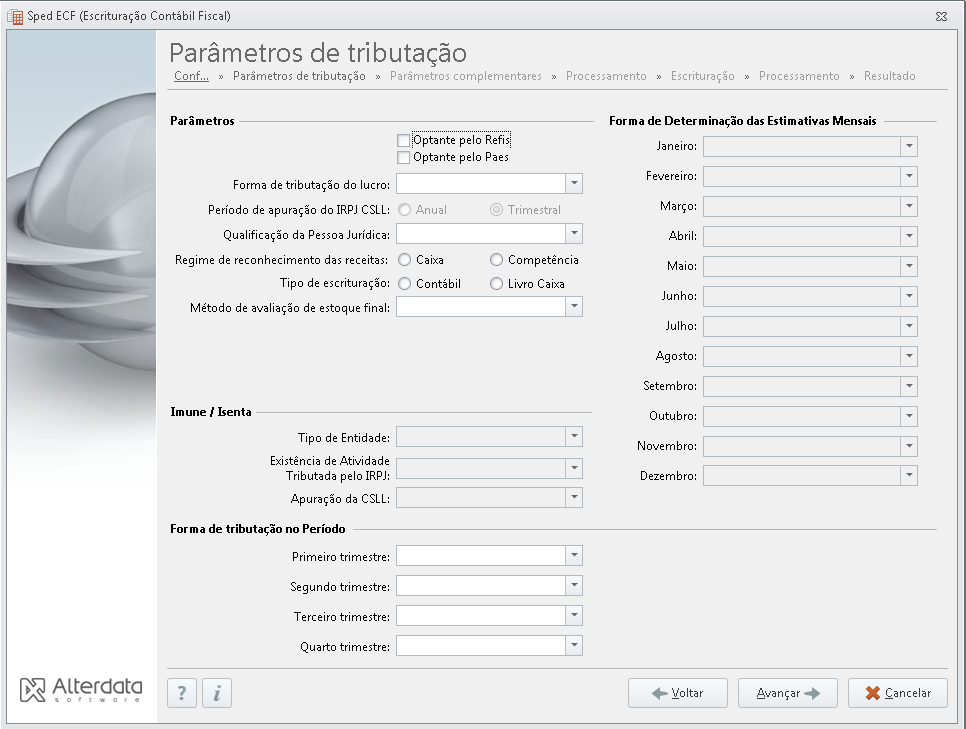This screenshot has width=966, height=729.
Task: Open the Terceiro trimestre dropdown
Action: (x=574, y=616)
